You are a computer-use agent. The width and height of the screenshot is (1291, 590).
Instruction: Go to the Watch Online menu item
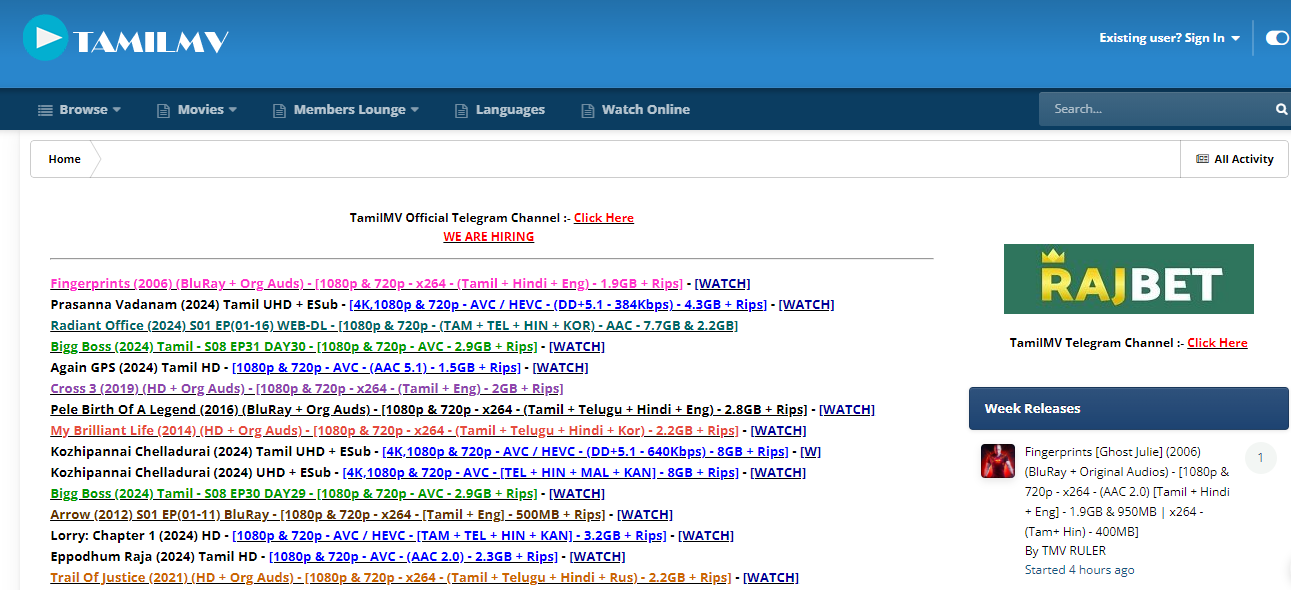click(x=636, y=110)
